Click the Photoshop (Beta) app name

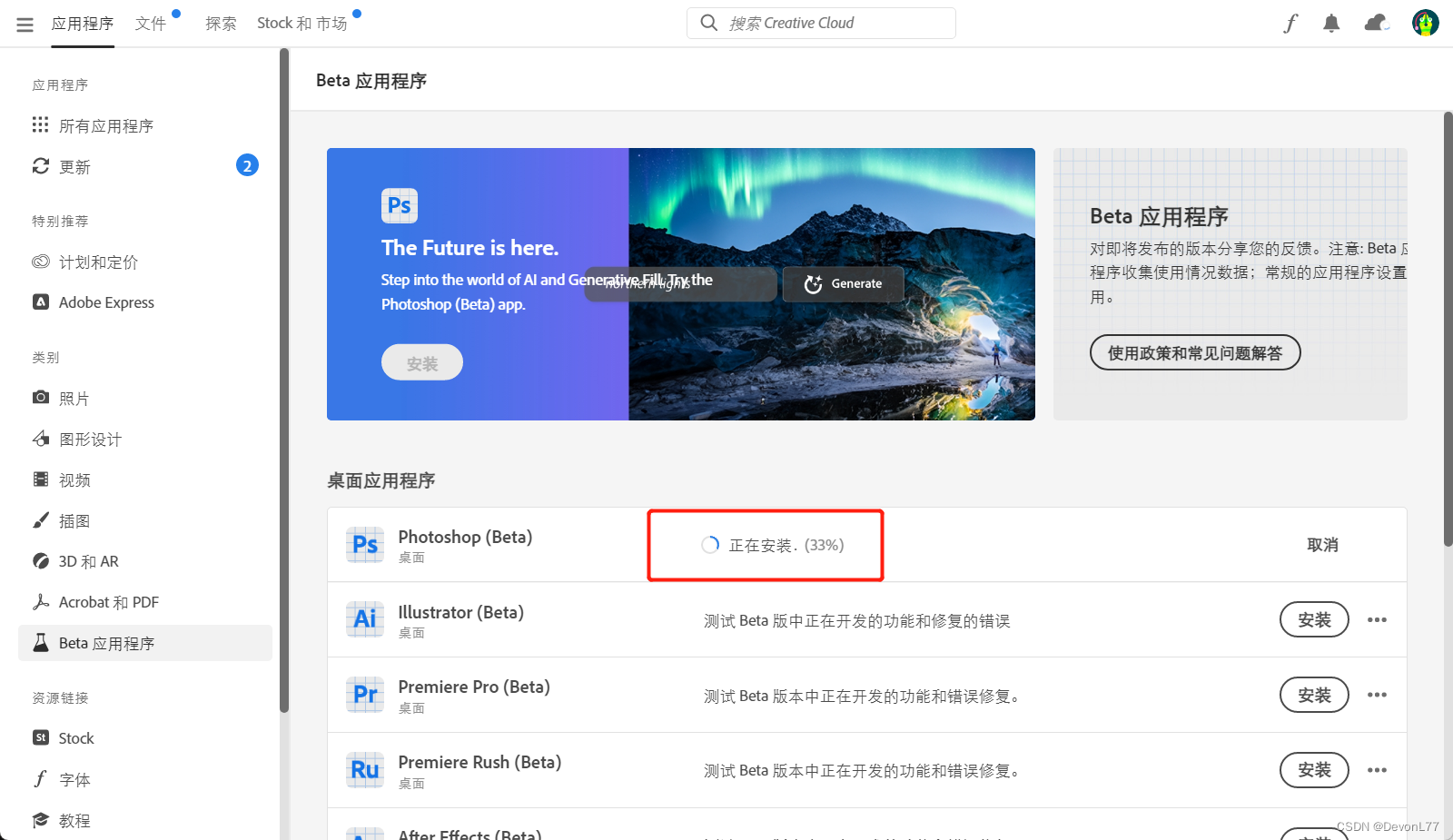(x=465, y=537)
